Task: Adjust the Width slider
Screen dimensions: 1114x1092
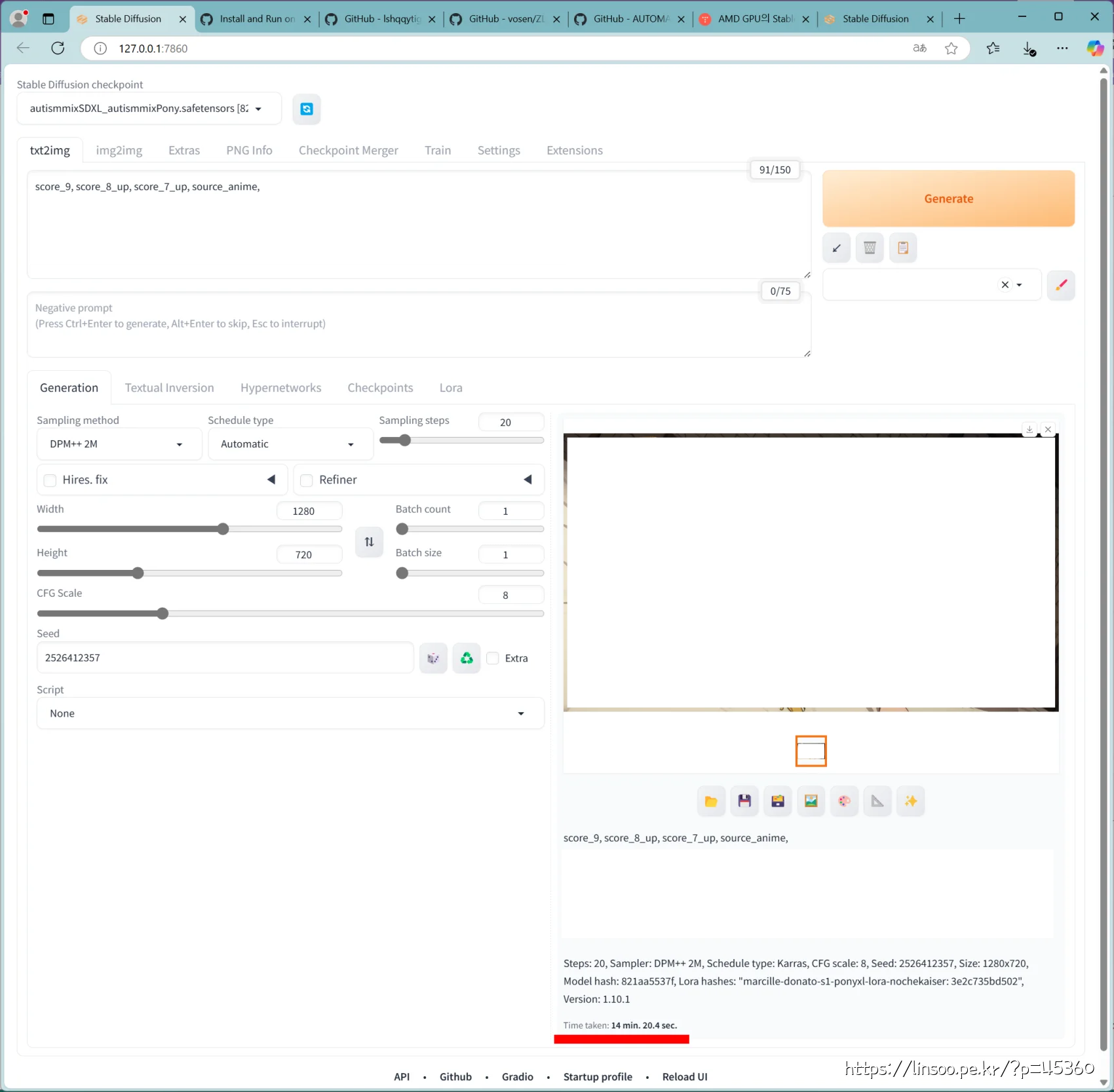Action: [189, 529]
